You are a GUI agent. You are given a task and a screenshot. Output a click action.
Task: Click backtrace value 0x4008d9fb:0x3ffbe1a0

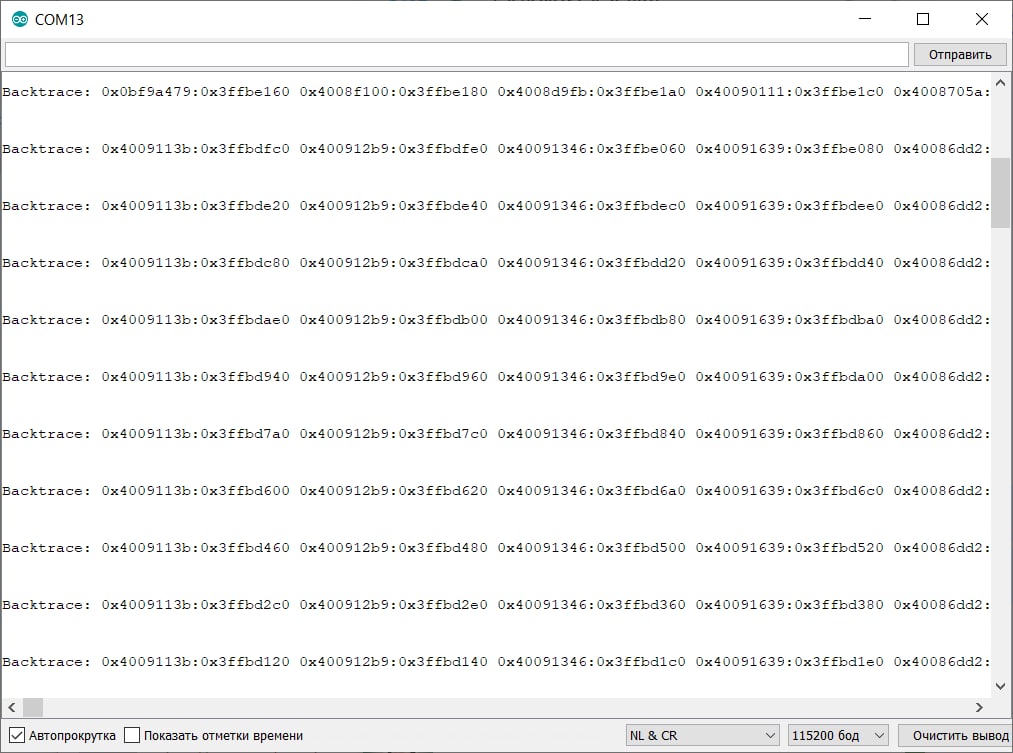[591, 92]
